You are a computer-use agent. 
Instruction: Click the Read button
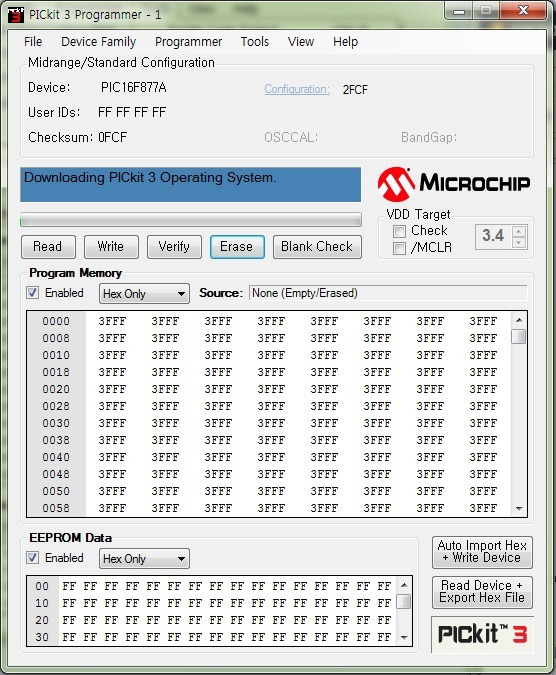[x=48, y=247]
